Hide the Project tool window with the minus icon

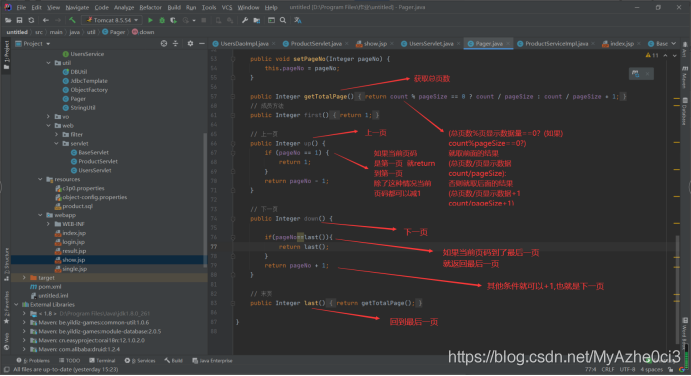point(202,44)
